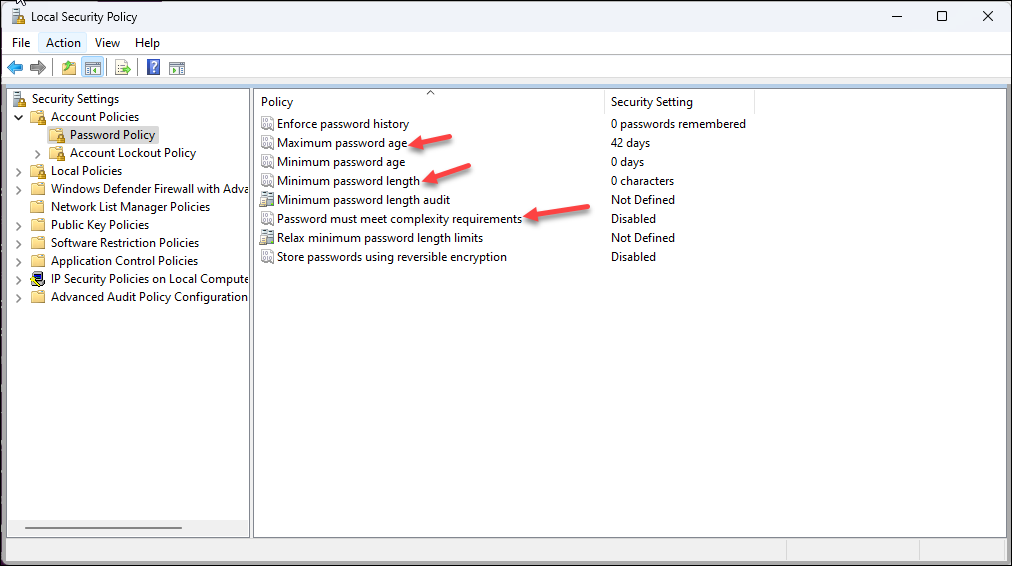The width and height of the screenshot is (1012, 566).
Task: Toggle the Show/Hide Action Pane icon
Action: point(177,68)
